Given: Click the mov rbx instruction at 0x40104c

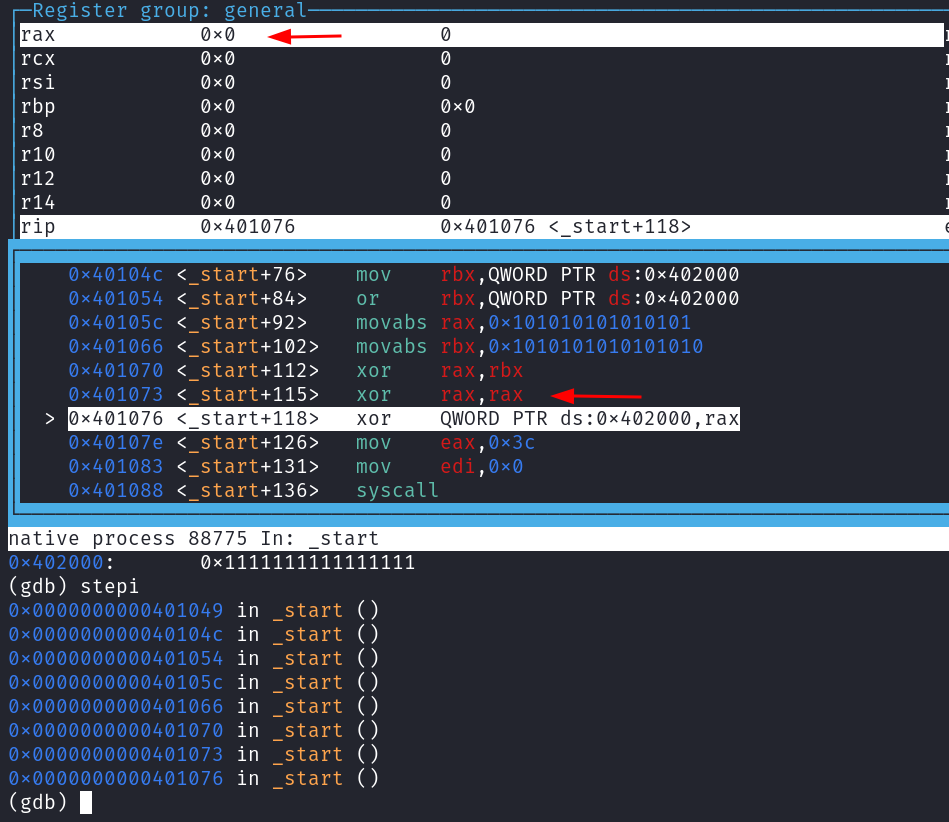Looking at the screenshot, I should [x=547, y=274].
